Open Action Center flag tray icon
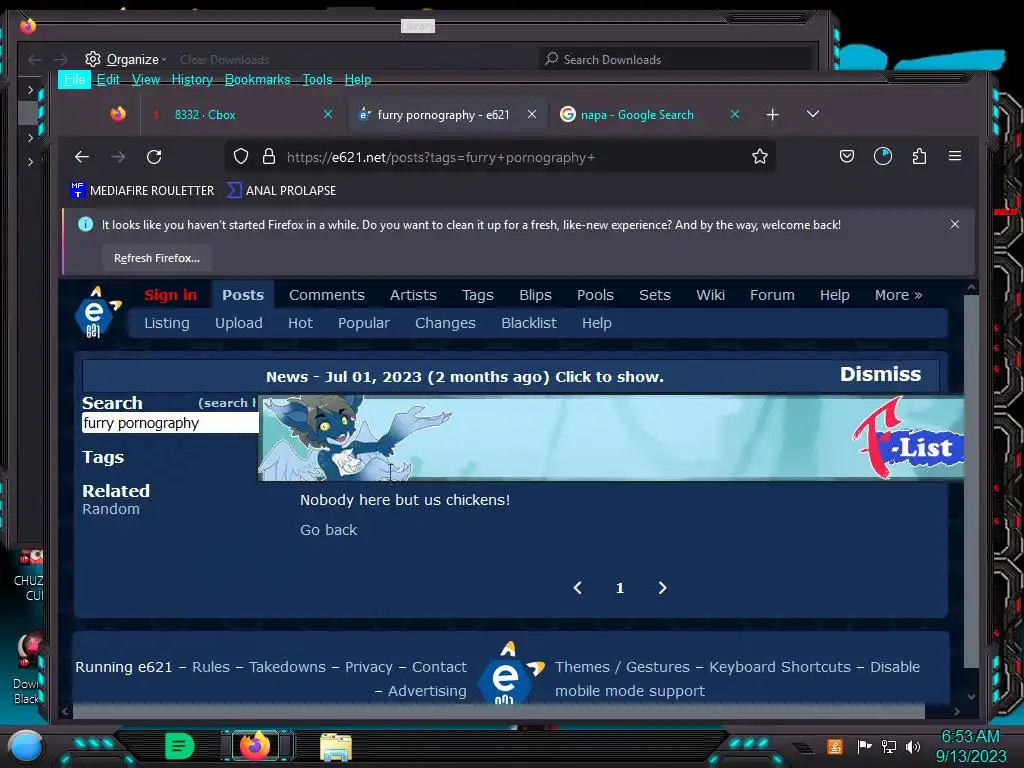This screenshot has width=1024, height=768. click(865, 746)
